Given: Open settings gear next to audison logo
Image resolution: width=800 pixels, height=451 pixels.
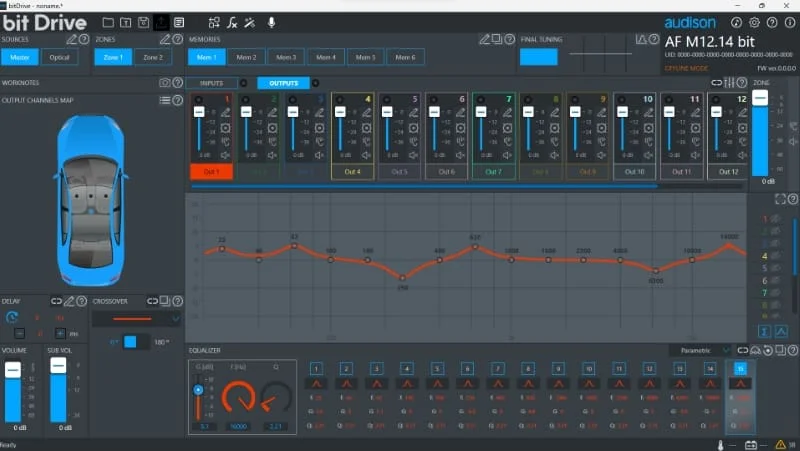Looking at the screenshot, I should click(x=754, y=22).
